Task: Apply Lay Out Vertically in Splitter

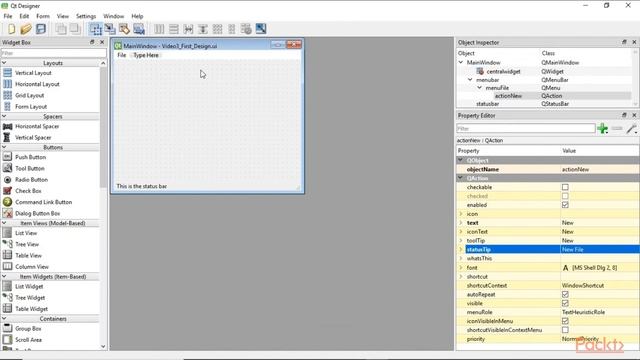Action: [202, 29]
